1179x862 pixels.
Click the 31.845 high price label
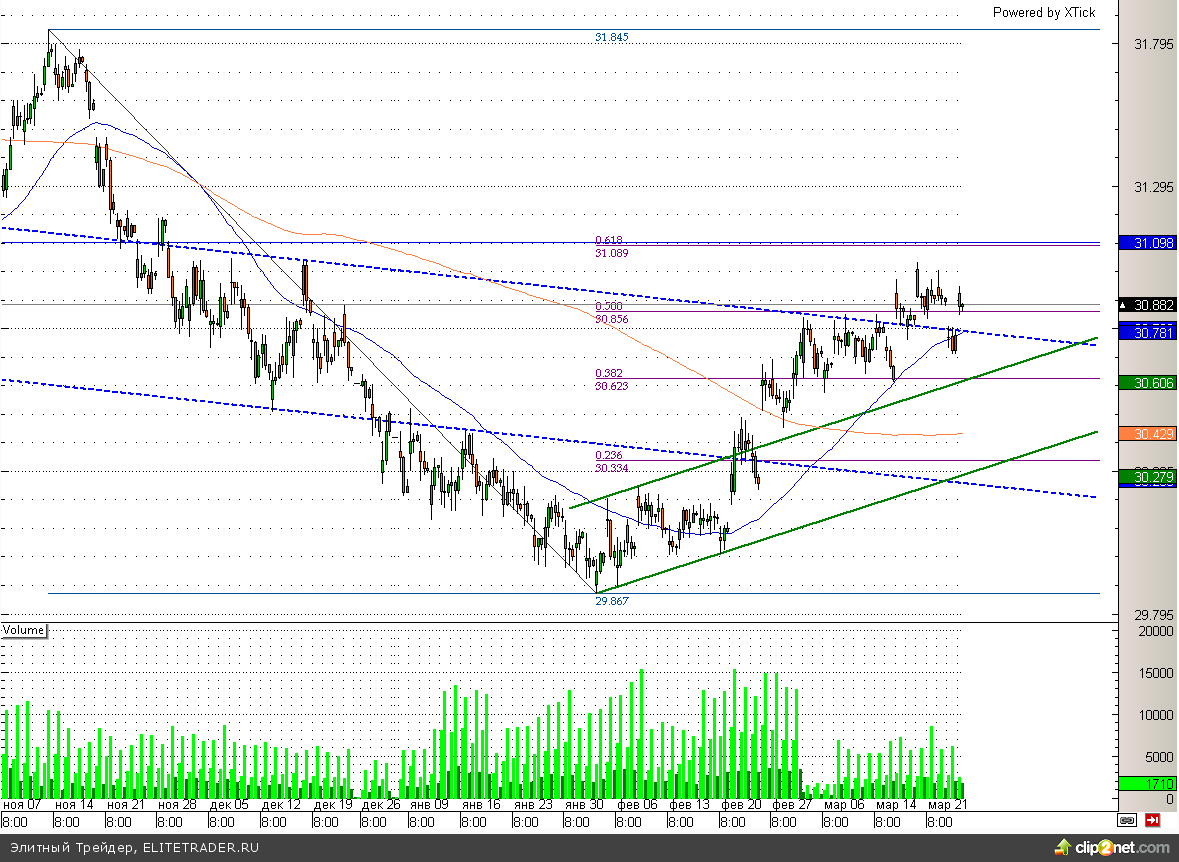point(611,37)
